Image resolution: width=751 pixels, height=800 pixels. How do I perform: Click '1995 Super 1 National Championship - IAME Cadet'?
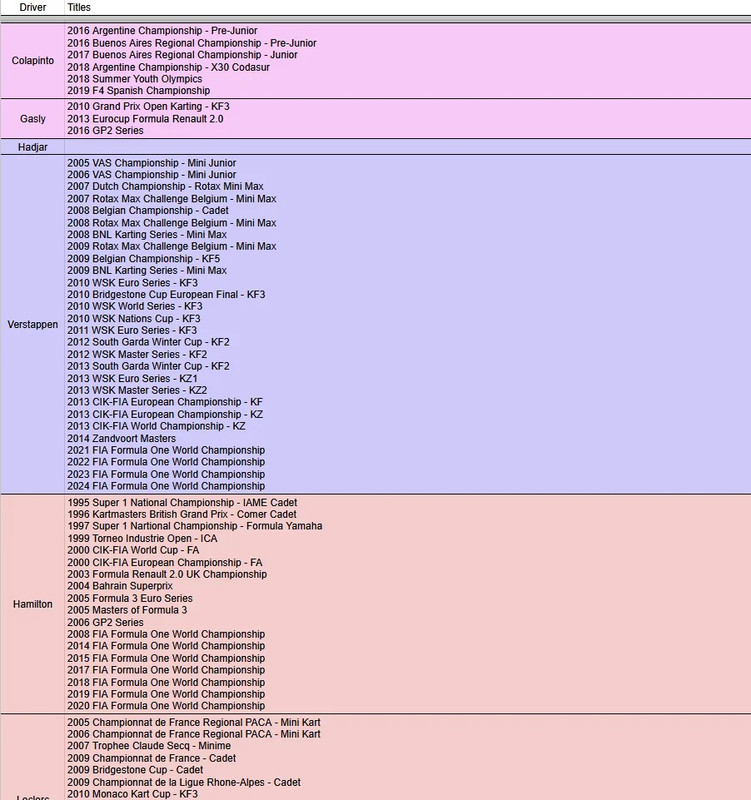click(182, 502)
